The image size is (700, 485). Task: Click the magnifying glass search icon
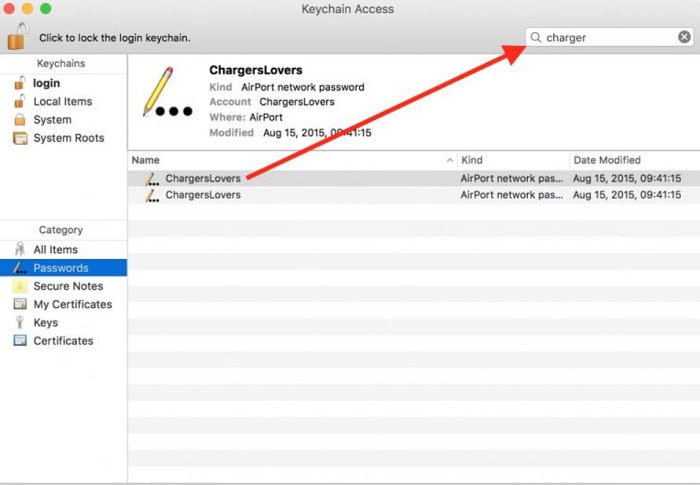tap(536, 37)
